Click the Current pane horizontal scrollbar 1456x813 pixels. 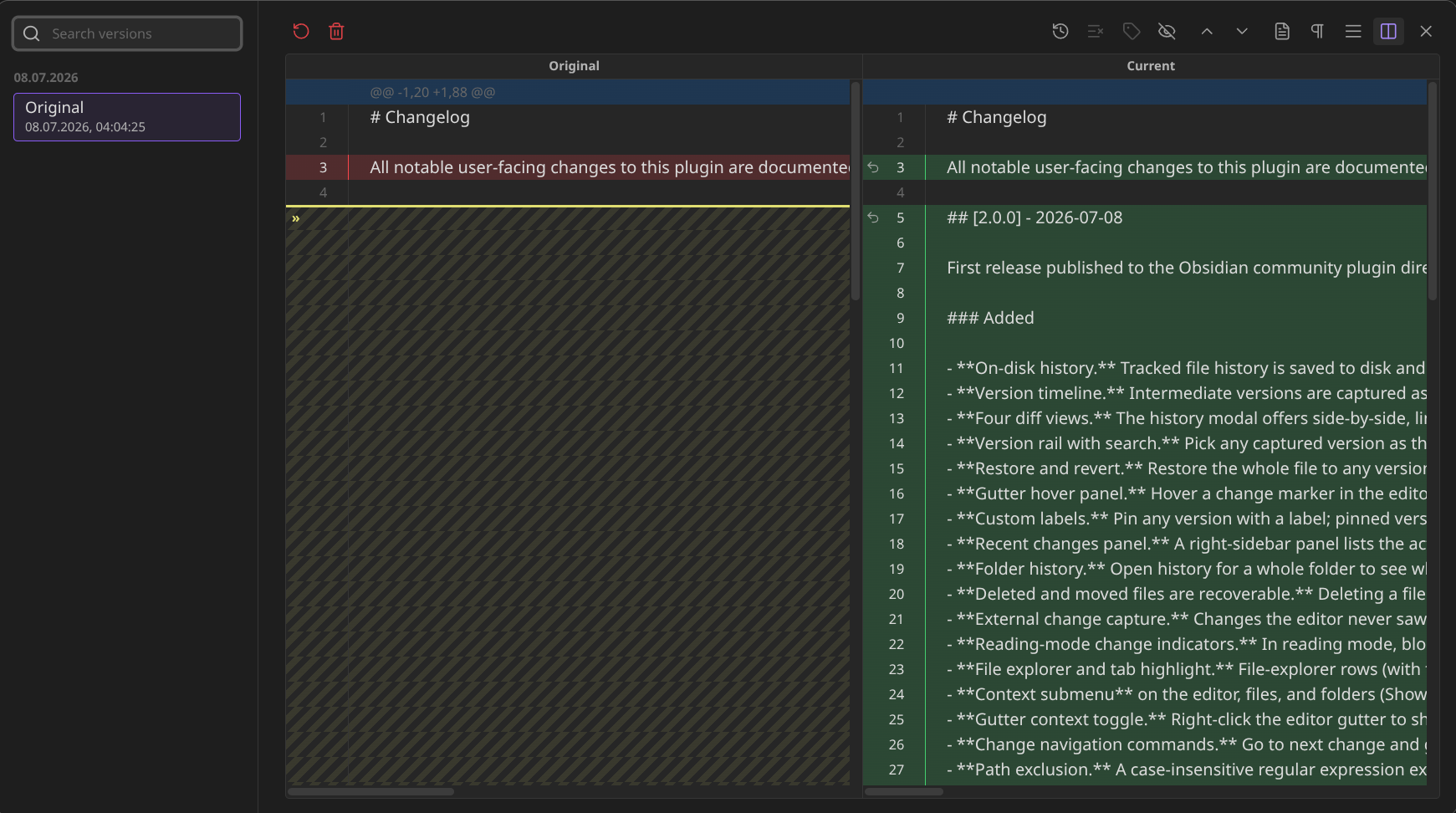tap(904, 791)
